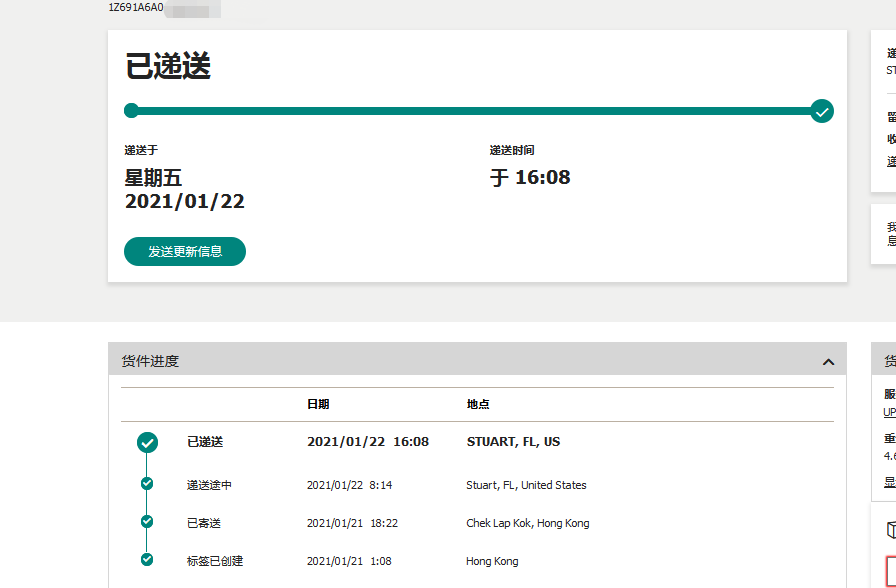The width and height of the screenshot is (896, 588).
Task: Click the 发送更新信息 button
Action: click(x=185, y=252)
